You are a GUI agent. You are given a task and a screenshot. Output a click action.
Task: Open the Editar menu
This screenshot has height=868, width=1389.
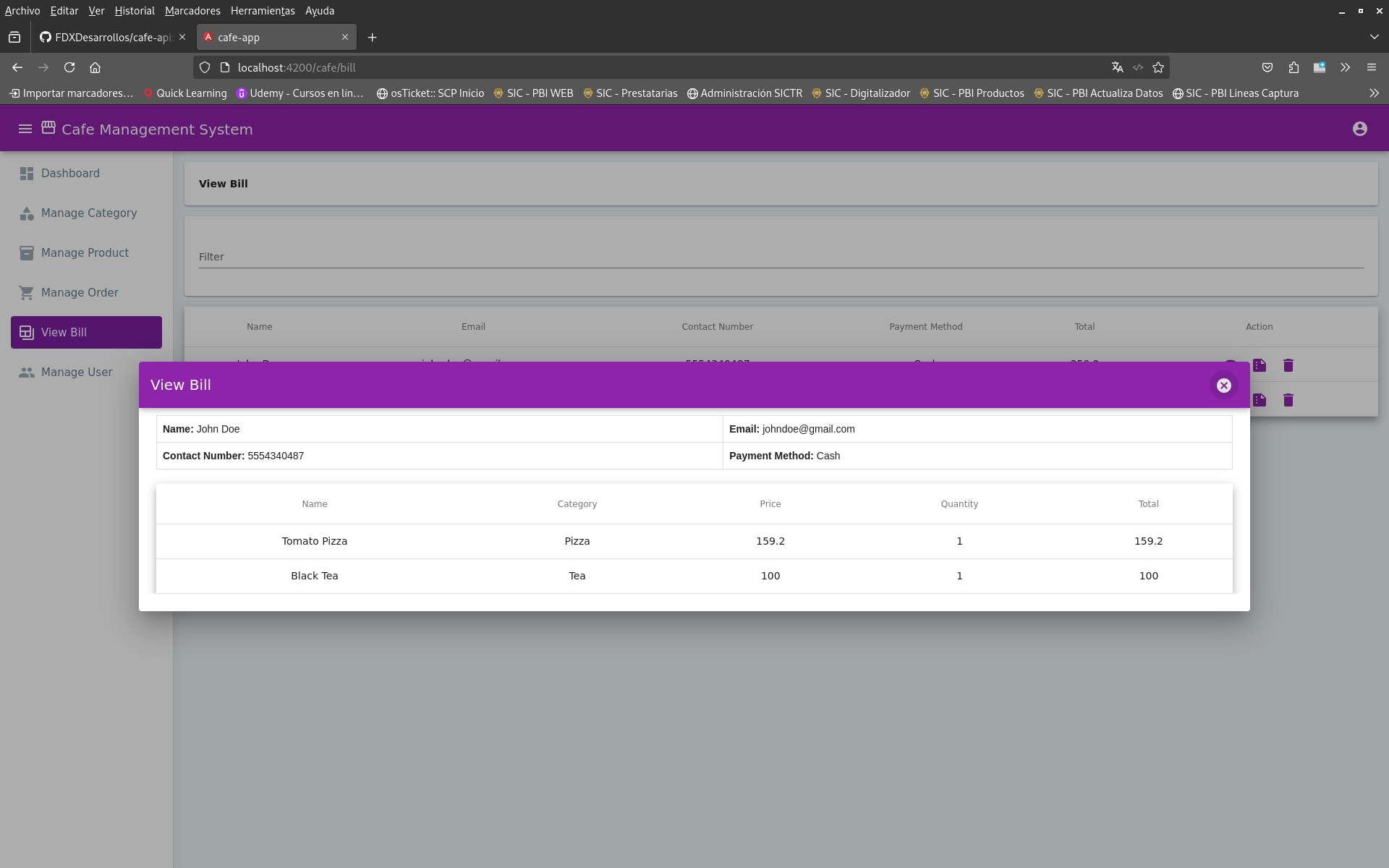[x=64, y=11]
